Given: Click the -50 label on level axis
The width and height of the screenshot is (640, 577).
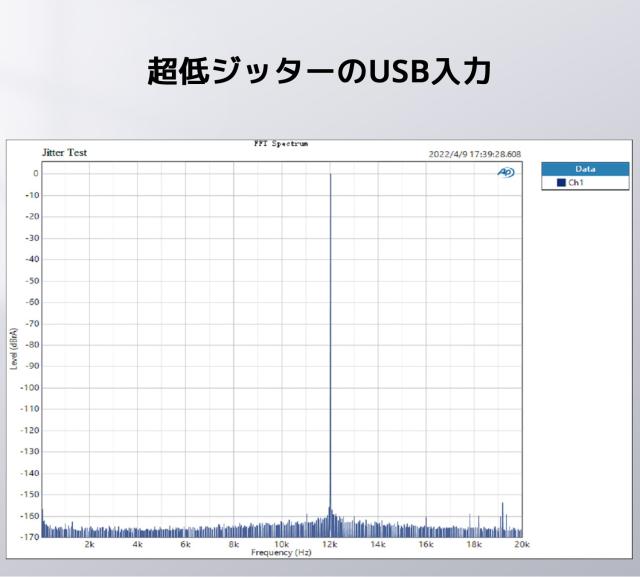Looking at the screenshot, I should (x=32, y=280).
